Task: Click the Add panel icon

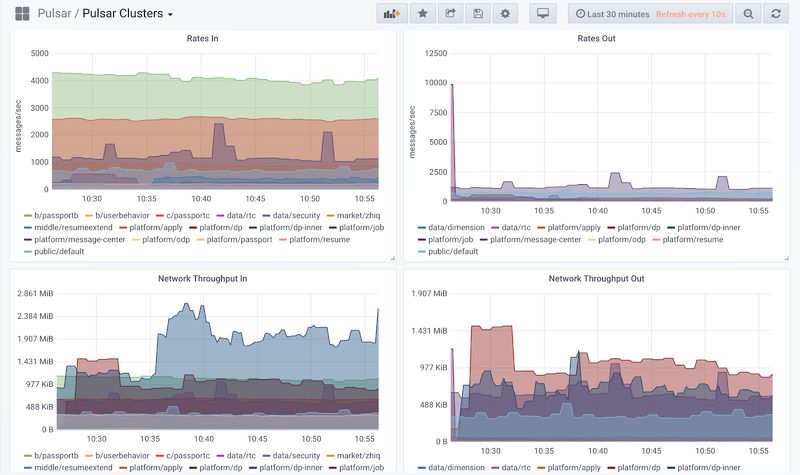Action: (392, 14)
